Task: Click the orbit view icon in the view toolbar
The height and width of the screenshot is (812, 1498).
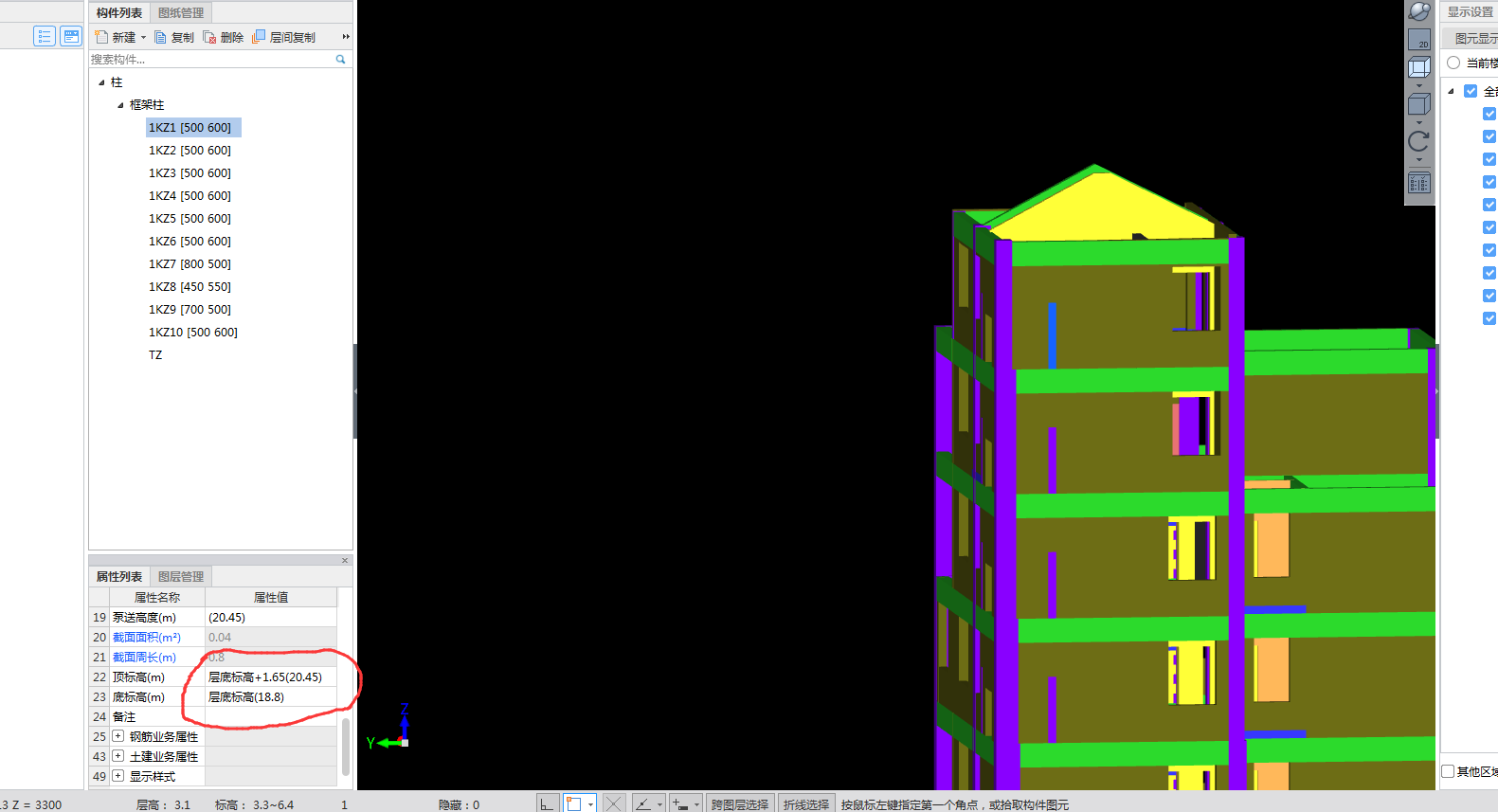Action: coord(1419,11)
